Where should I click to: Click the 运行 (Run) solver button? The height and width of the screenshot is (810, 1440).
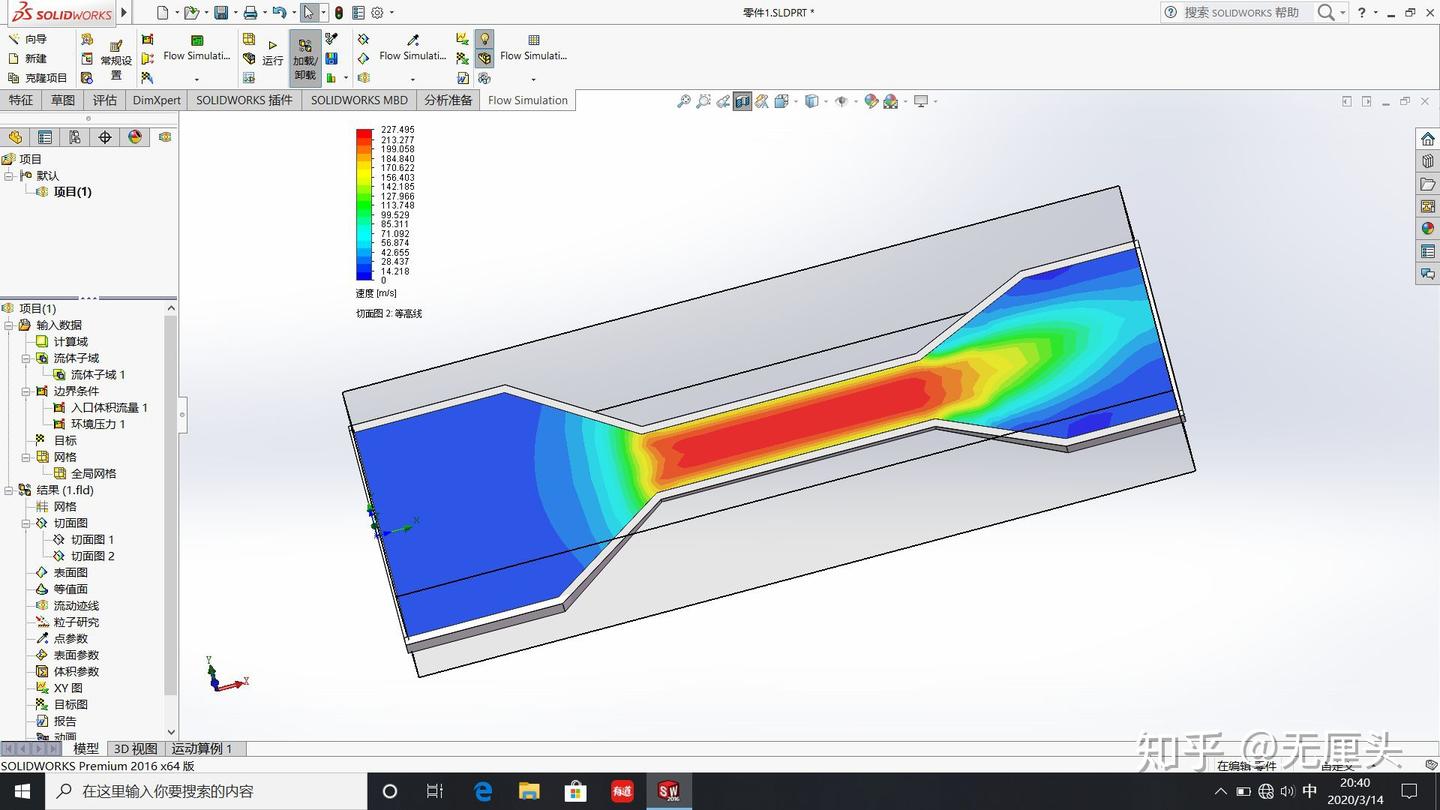272,53
